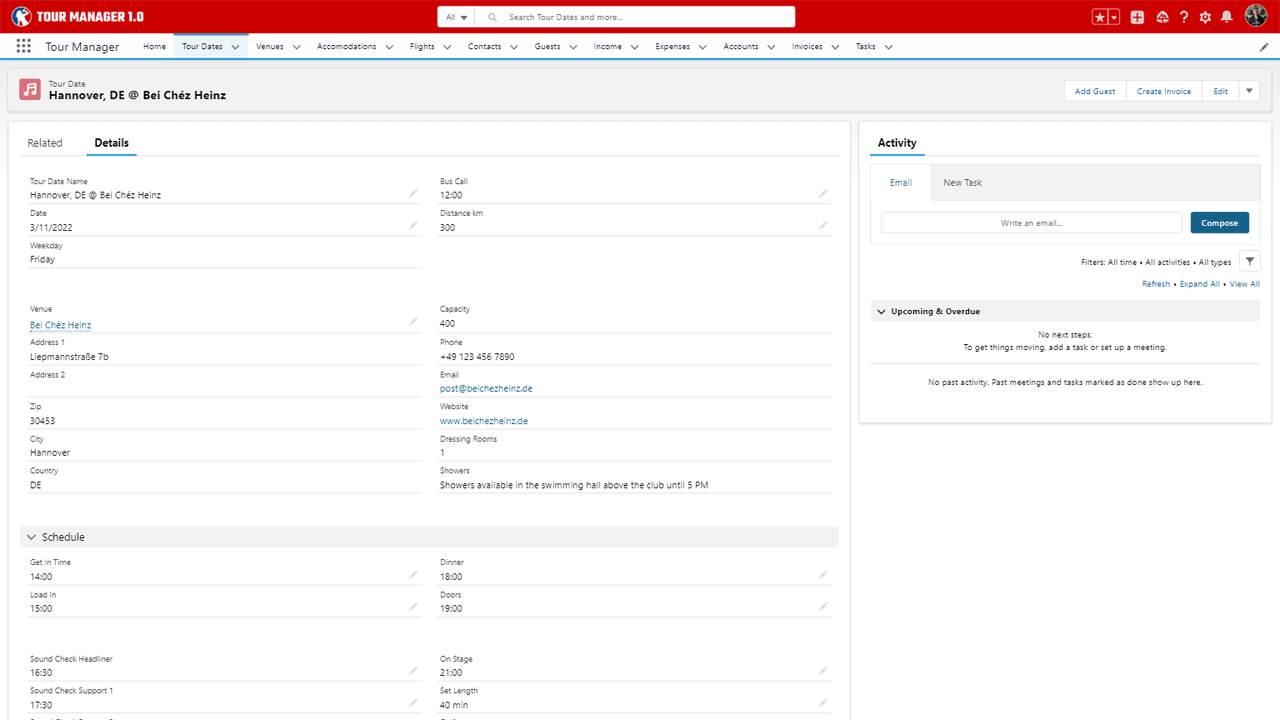
Task: Expand the Guests tab chevron
Action: (573, 47)
